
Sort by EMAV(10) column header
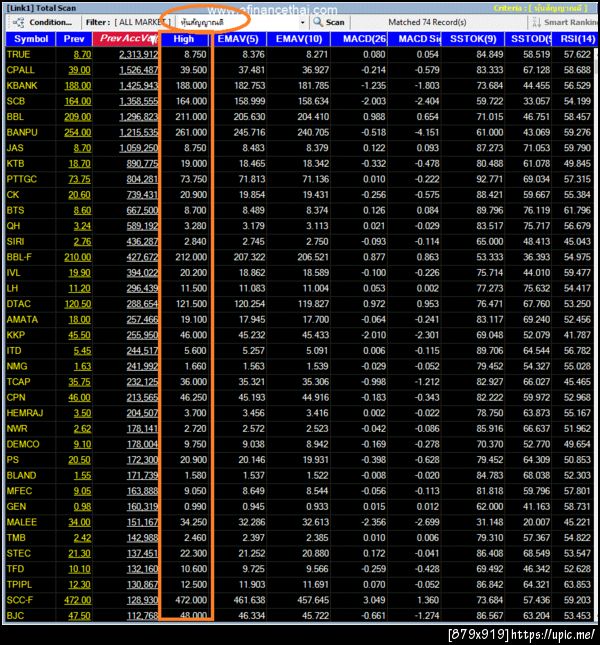pos(299,39)
